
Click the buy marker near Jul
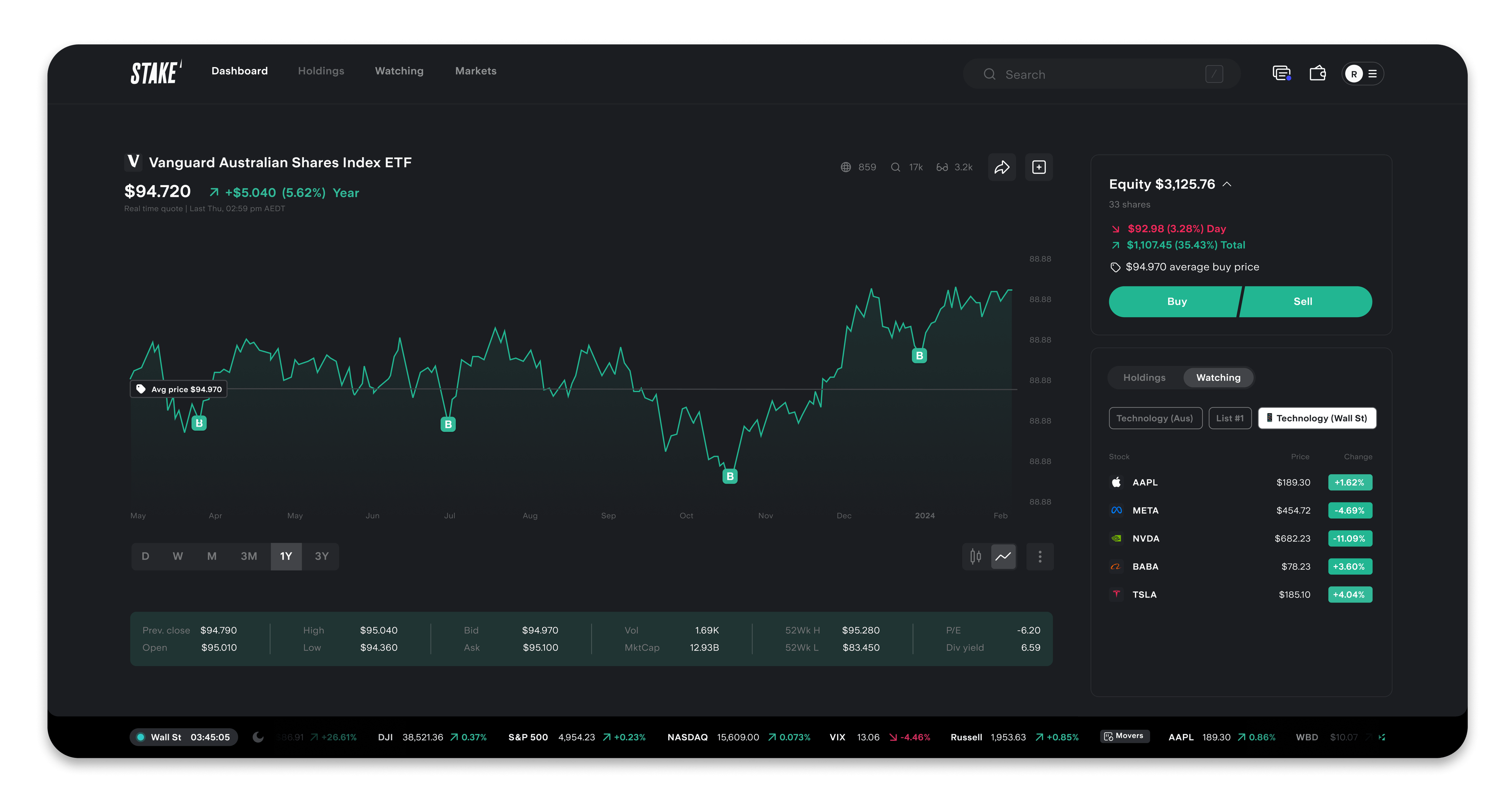click(x=448, y=424)
